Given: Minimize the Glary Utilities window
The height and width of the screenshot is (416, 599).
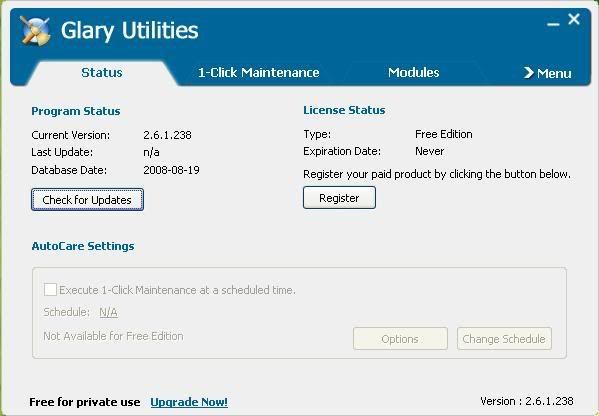Looking at the screenshot, I should (553, 24).
